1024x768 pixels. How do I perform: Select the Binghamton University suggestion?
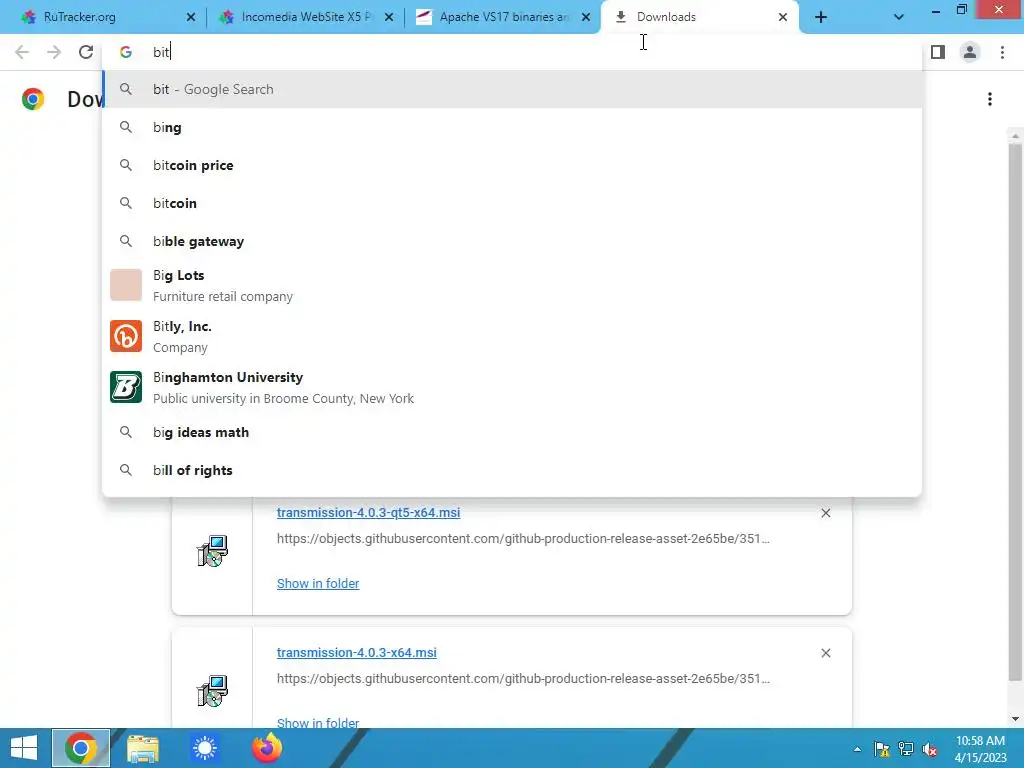[512, 387]
